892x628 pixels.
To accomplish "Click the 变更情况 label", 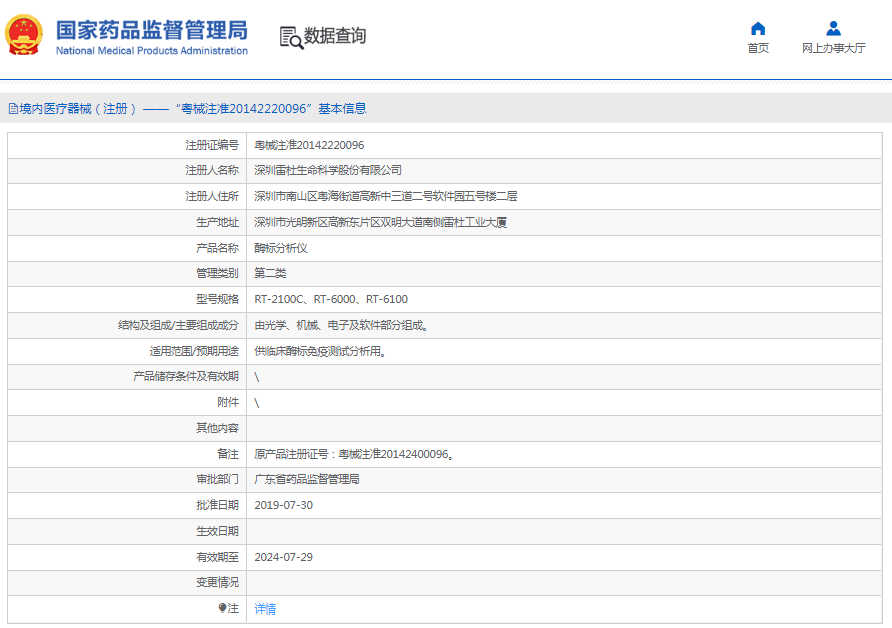I will [217, 582].
